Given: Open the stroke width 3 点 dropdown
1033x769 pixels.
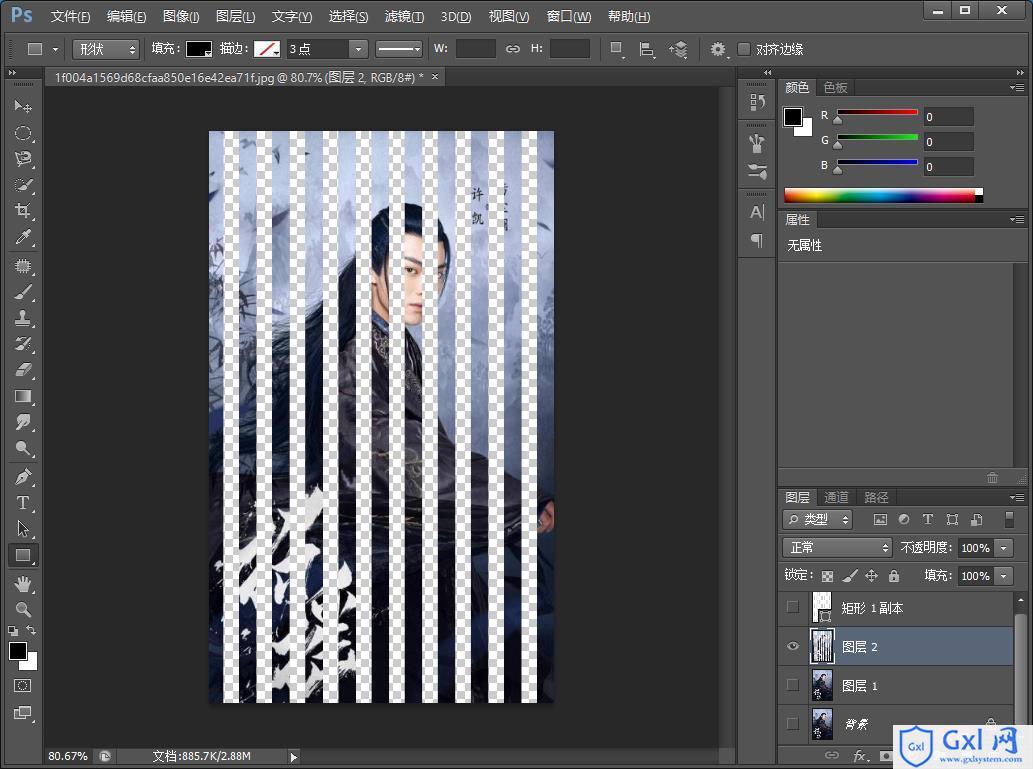Looking at the screenshot, I should pyautogui.click(x=358, y=49).
